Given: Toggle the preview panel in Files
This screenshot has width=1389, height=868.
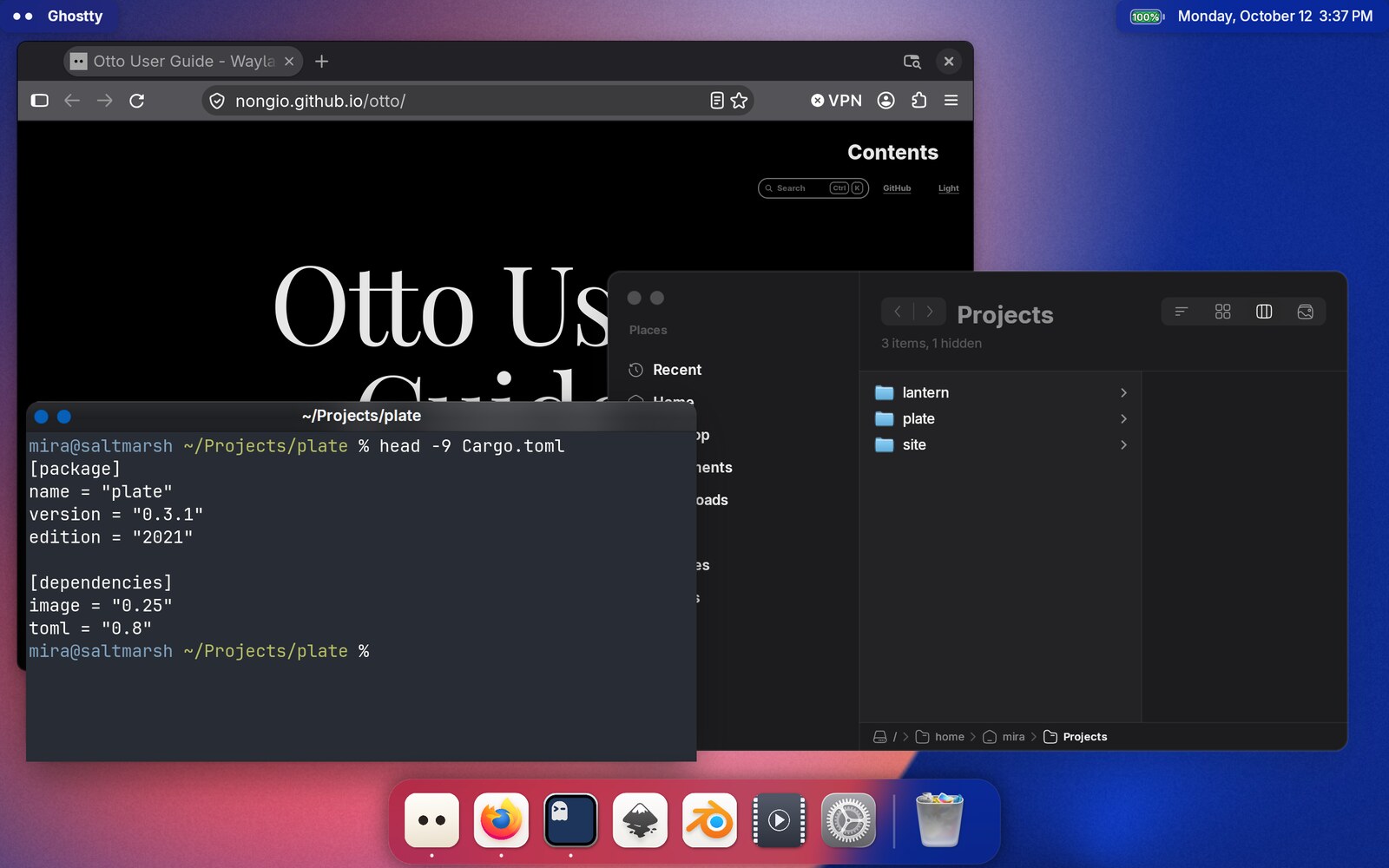Looking at the screenshot, I should pyautogui.click(x=1305, y=312).
